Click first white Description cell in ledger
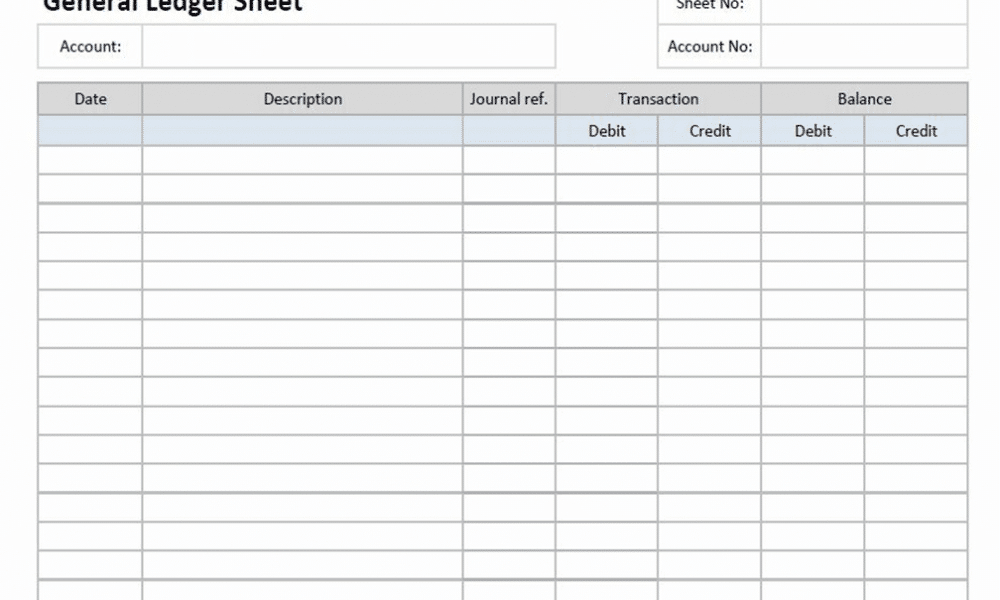 (302, 160)
